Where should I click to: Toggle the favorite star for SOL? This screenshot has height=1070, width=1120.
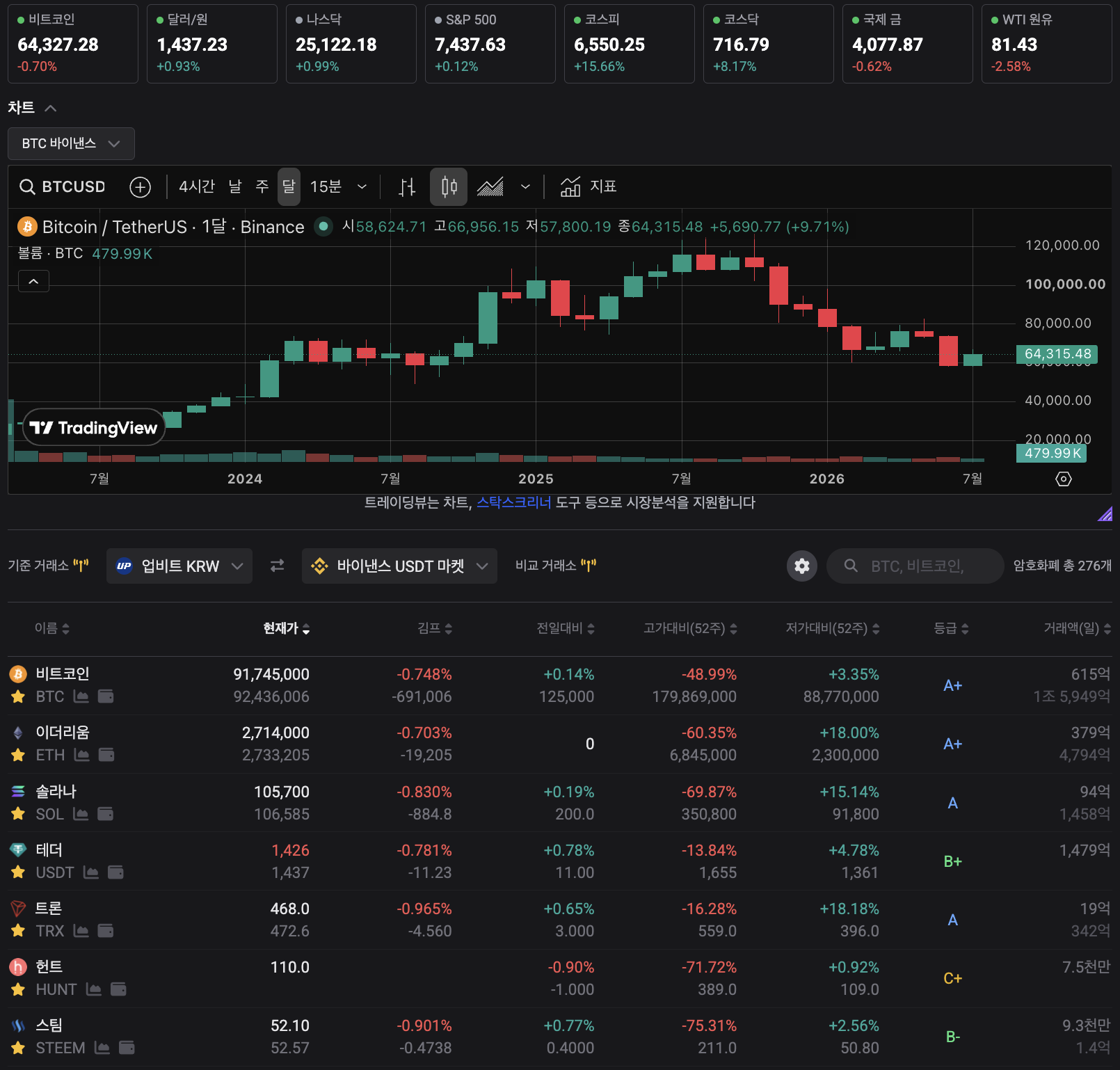click(18, 814)
